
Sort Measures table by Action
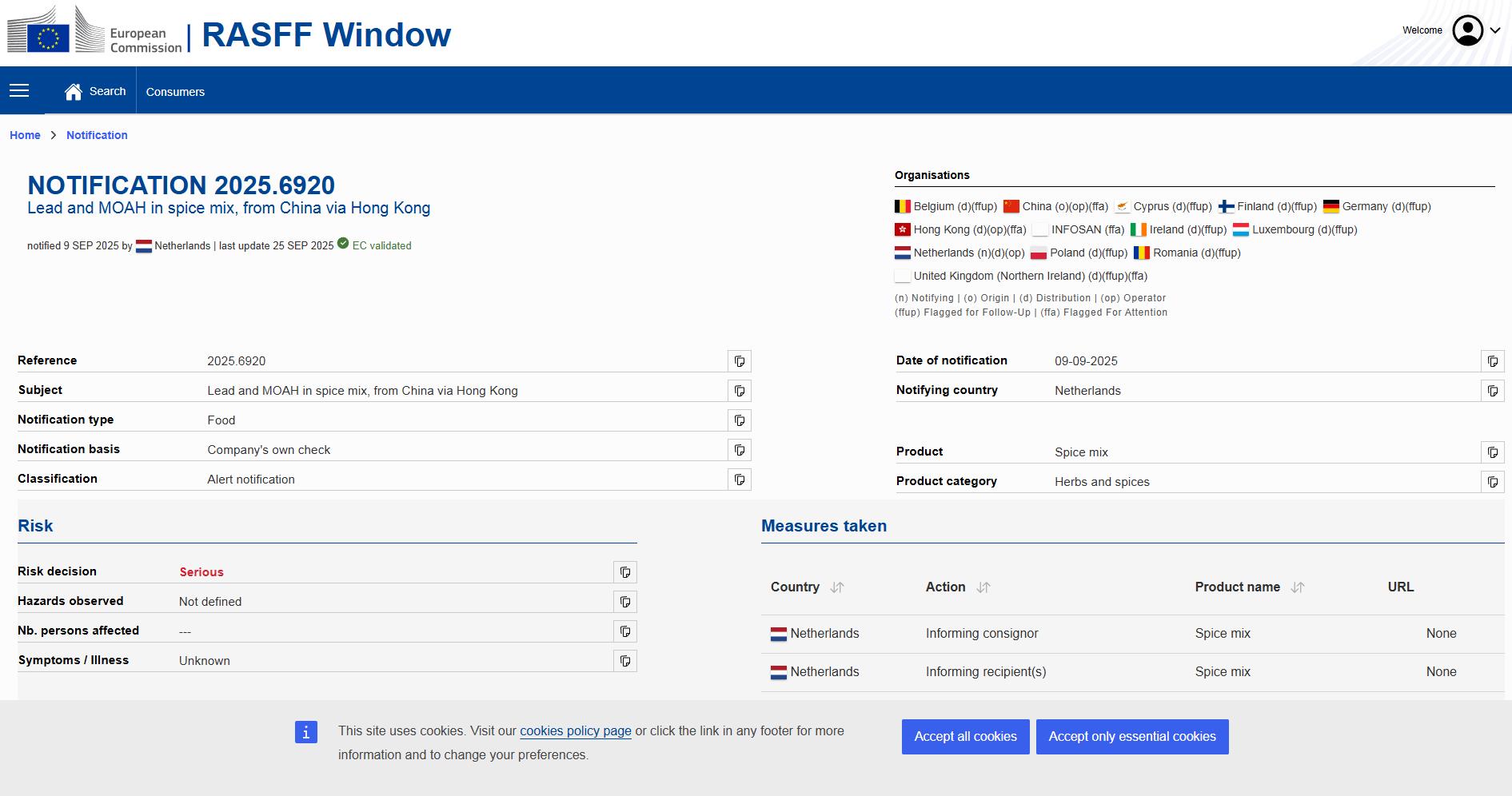983,587
